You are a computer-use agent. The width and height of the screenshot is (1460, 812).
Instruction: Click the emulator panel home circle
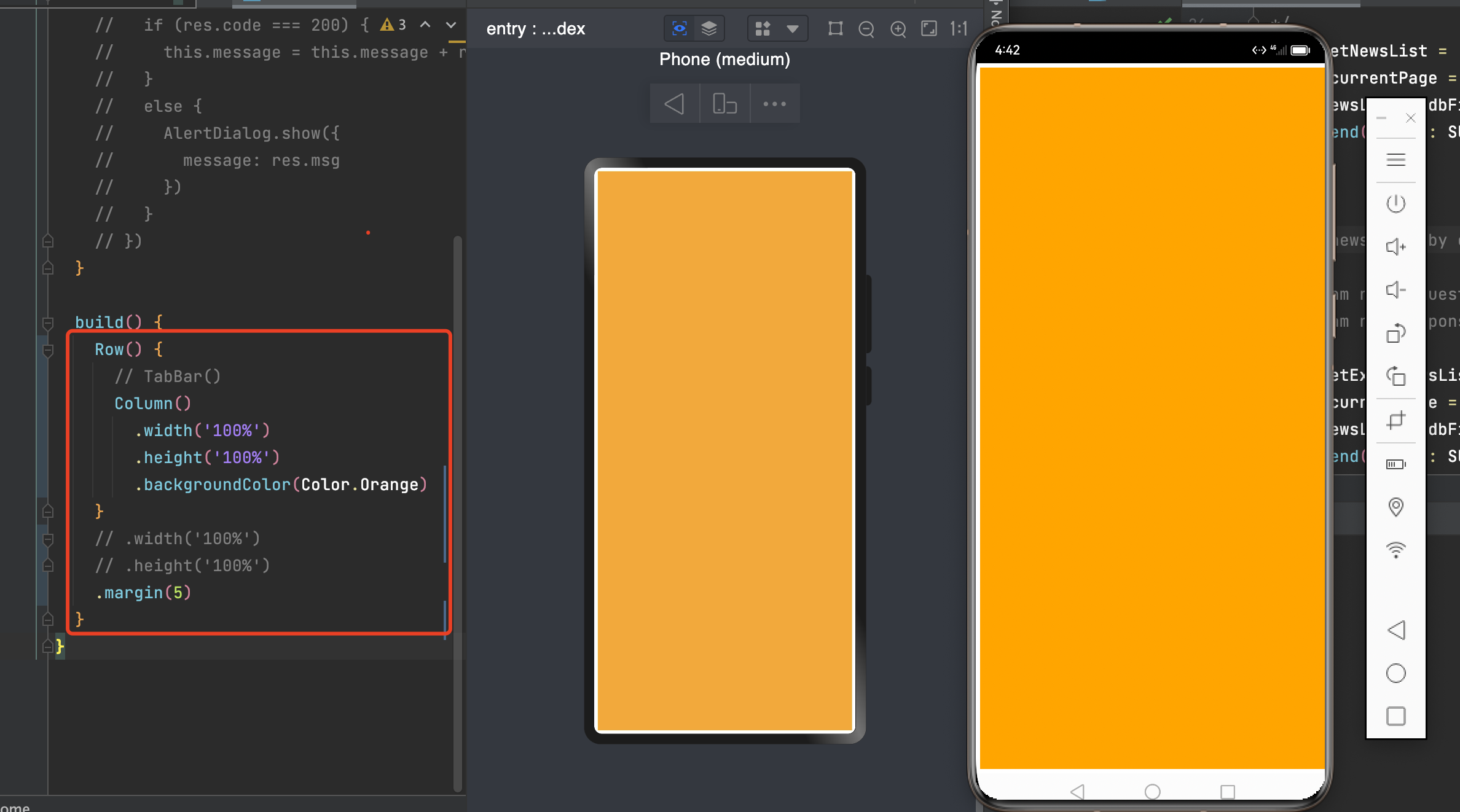tap(1396, 673)
